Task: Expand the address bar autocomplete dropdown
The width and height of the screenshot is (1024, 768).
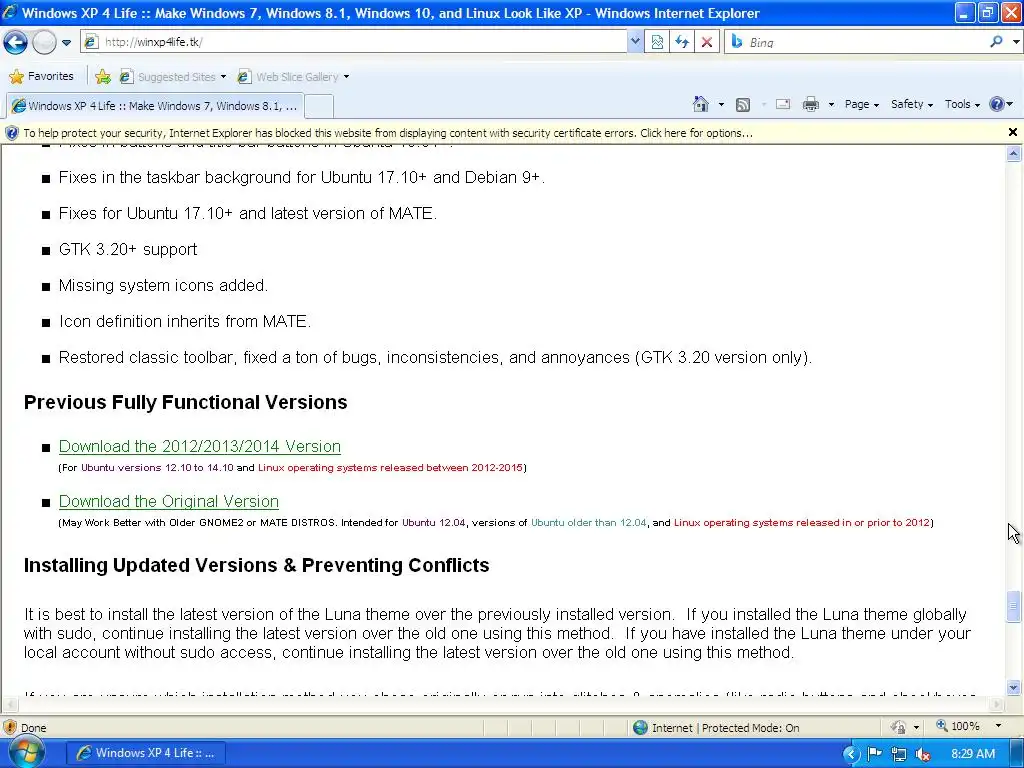Action: click(x=634, y=42)
